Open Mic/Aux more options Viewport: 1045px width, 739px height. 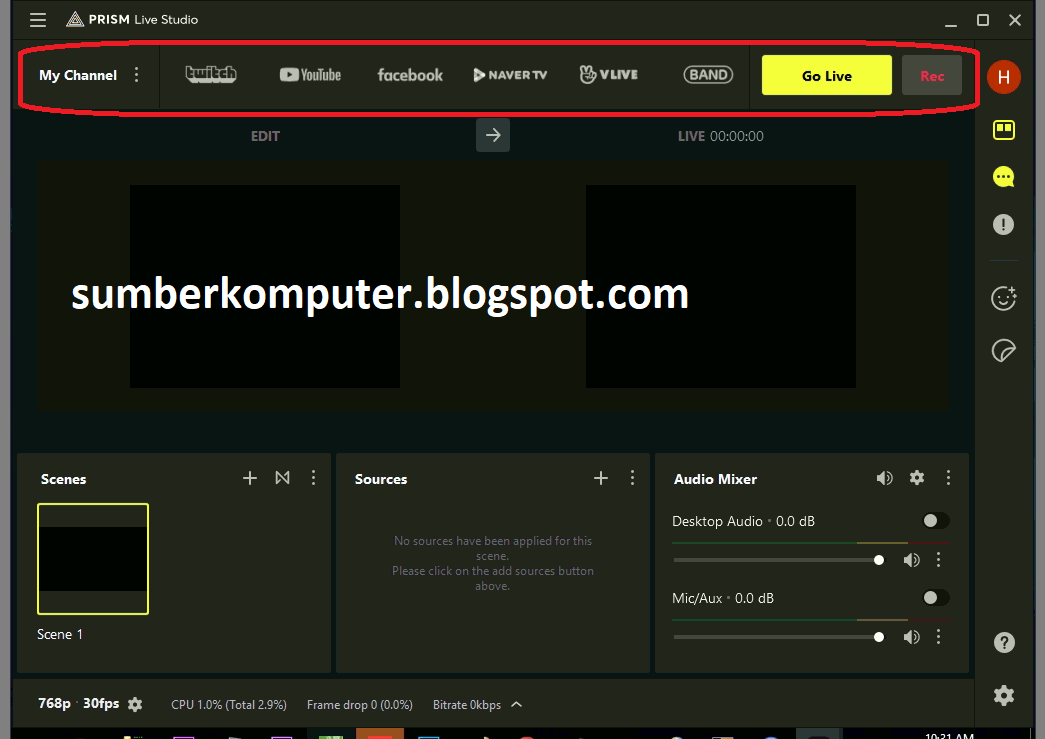pos(938,637)
